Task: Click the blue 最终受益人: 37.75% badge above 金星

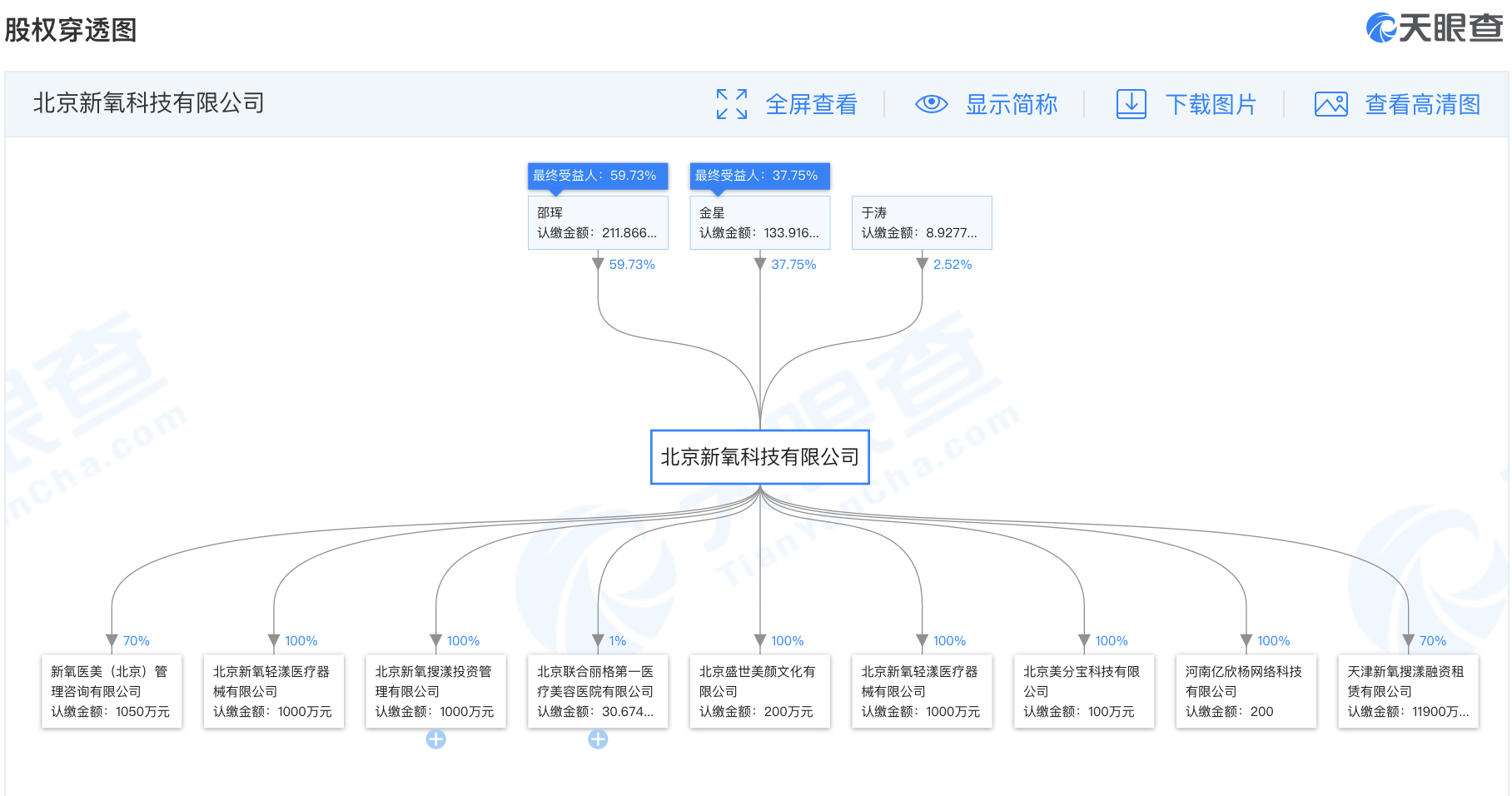Action: (758, 176)
